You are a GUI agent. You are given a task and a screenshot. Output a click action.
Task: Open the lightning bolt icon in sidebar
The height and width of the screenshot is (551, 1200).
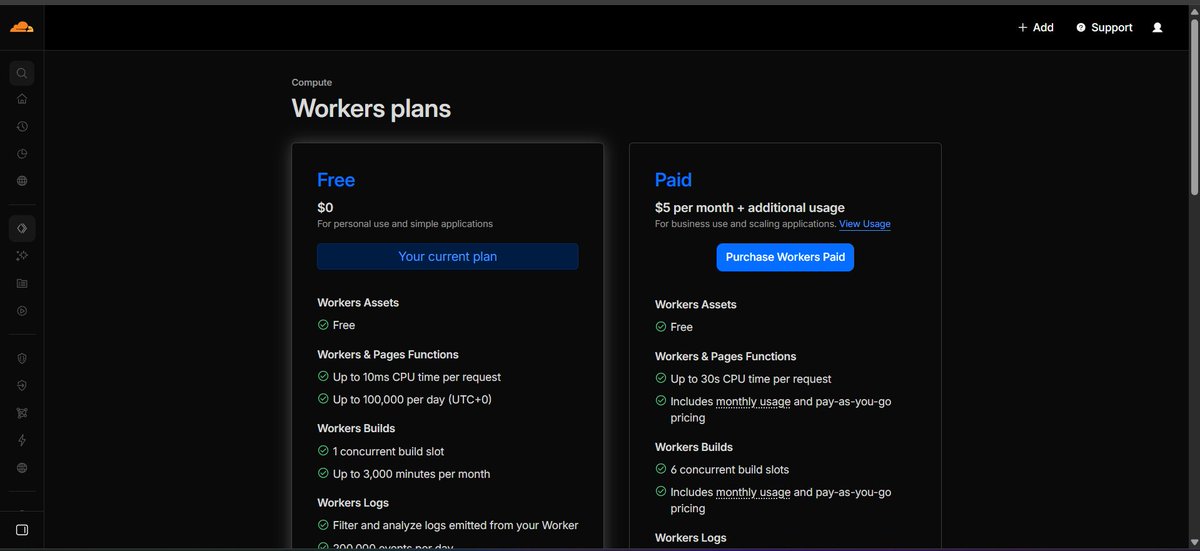coord(22,440)
